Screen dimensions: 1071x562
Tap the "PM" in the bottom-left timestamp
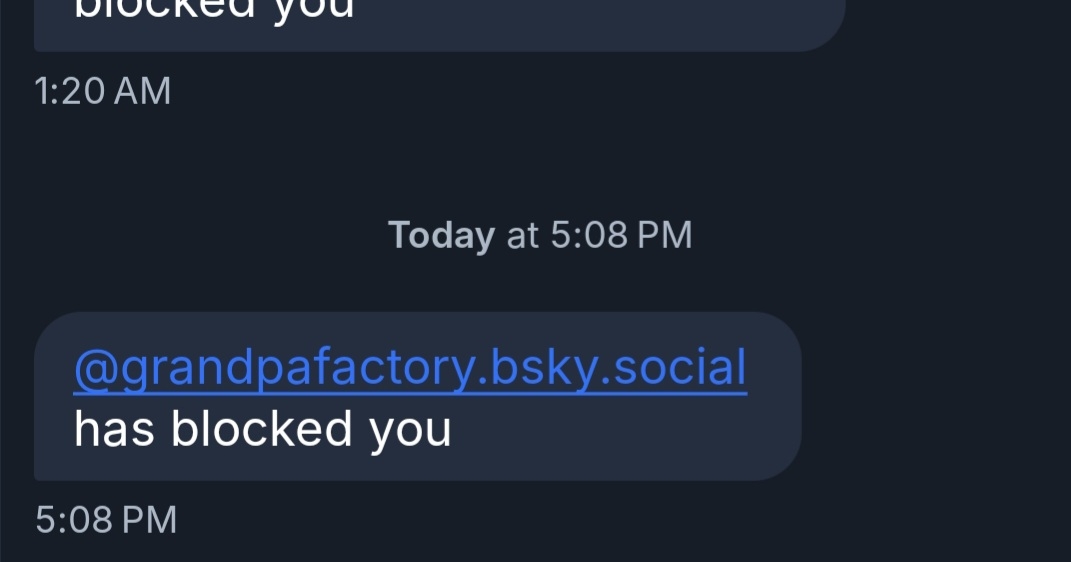point(151,520)
